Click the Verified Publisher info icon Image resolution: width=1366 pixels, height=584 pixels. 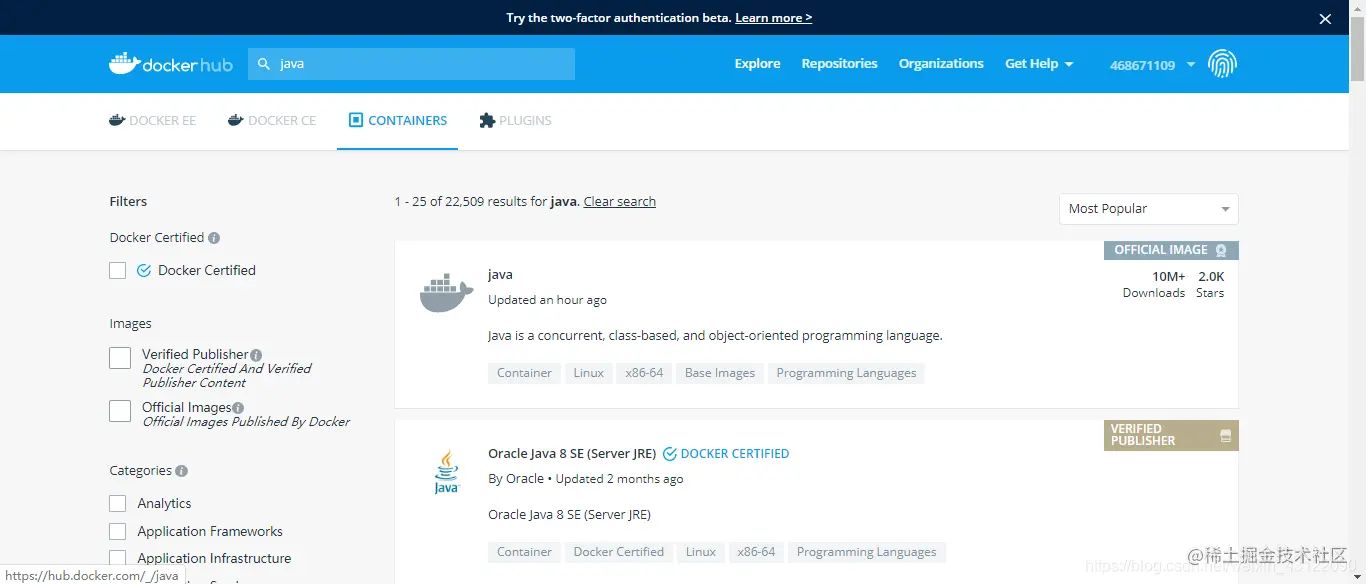[x=256, y=355]
